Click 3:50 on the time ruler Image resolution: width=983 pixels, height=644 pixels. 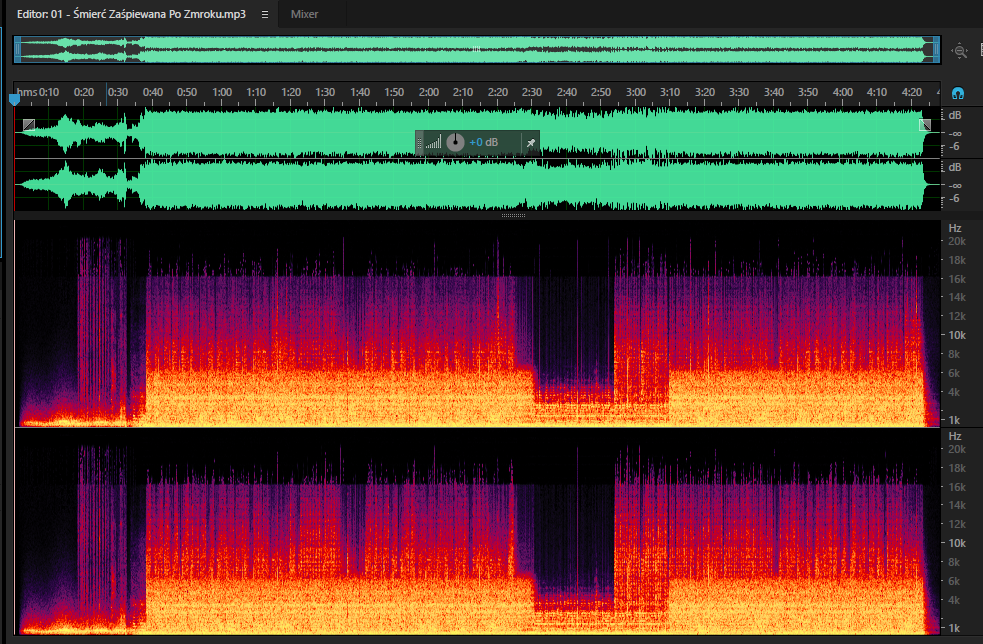tap(807, 92)
